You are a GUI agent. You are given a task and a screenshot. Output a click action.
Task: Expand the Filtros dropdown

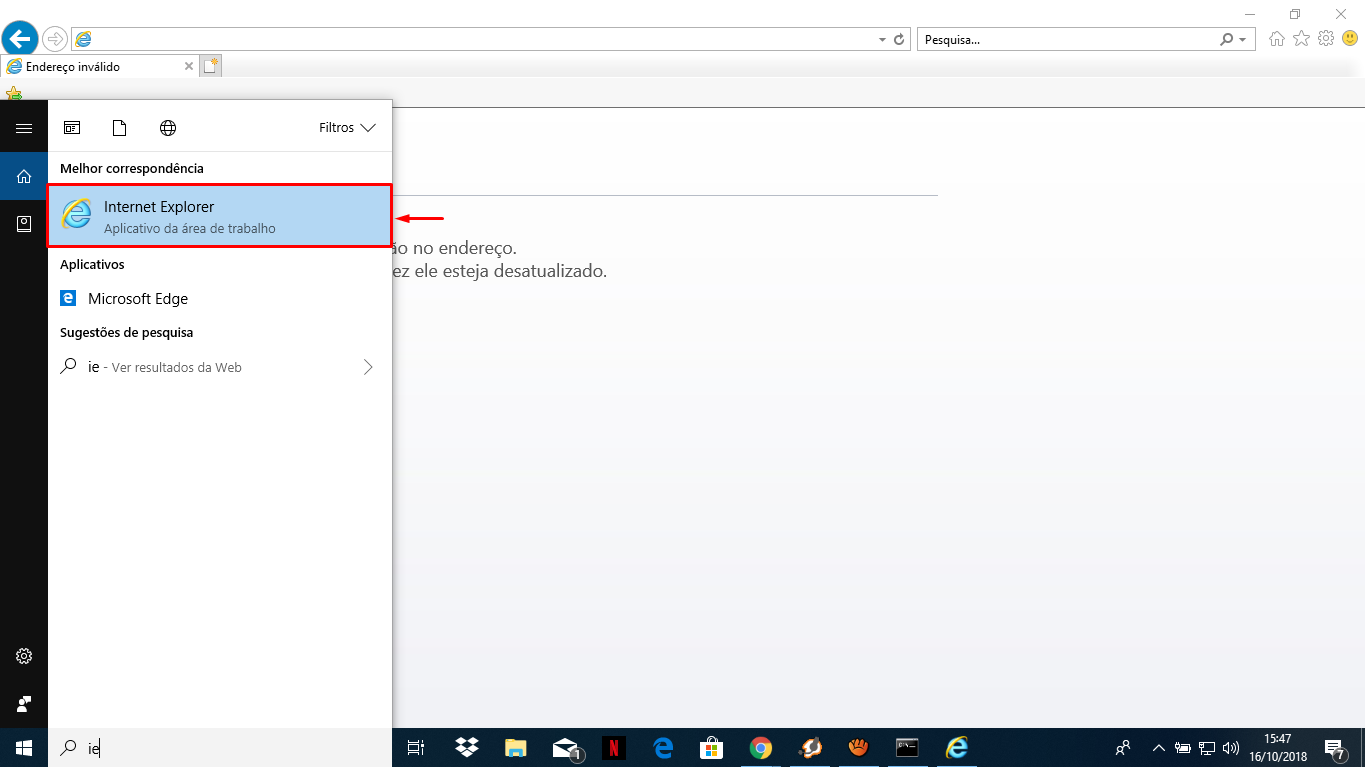point(347,128)
